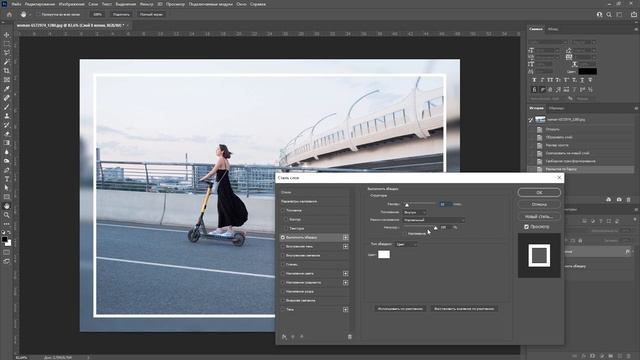Toggle the Просмотр (Preview) checkbox in dialog

coord(527,227)
